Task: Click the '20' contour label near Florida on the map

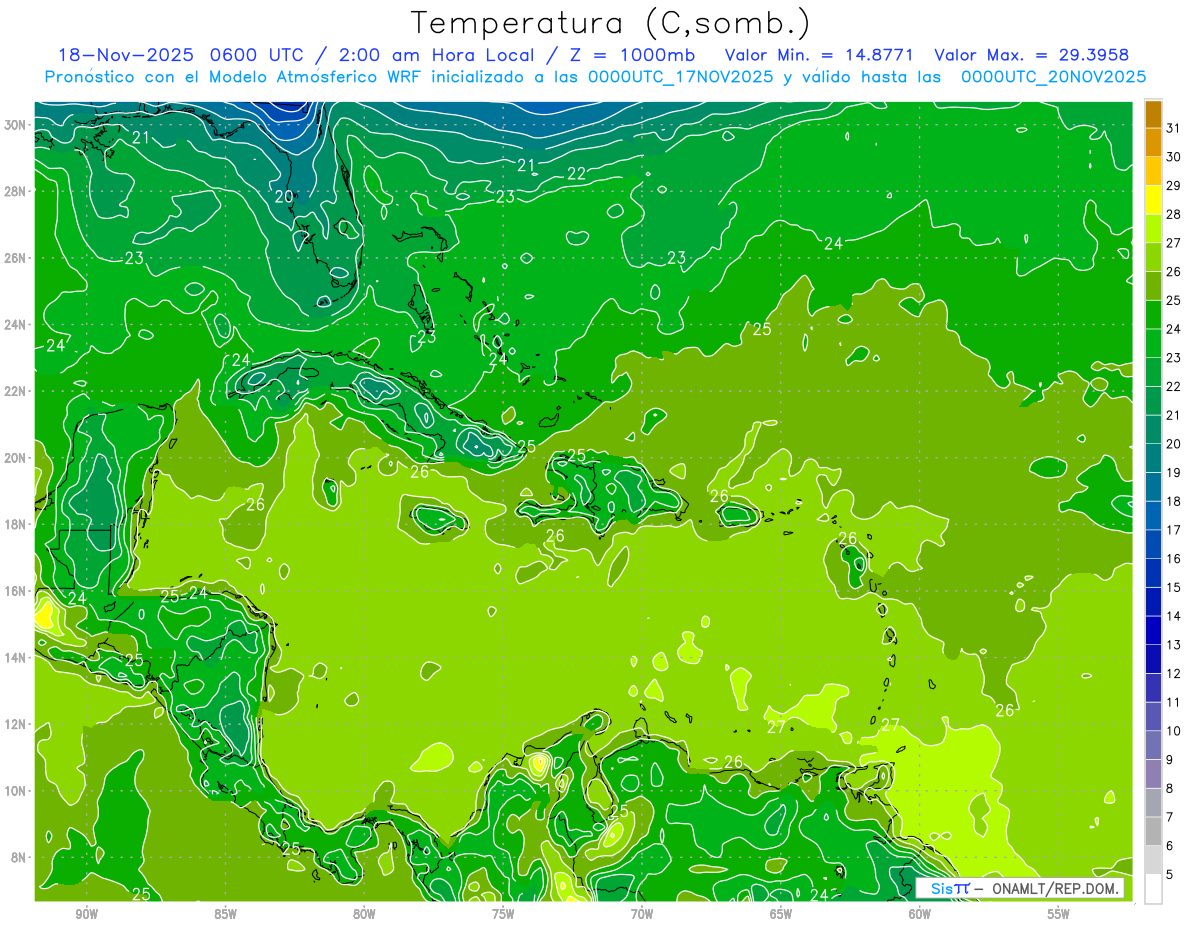Action: tap(284, 197)
